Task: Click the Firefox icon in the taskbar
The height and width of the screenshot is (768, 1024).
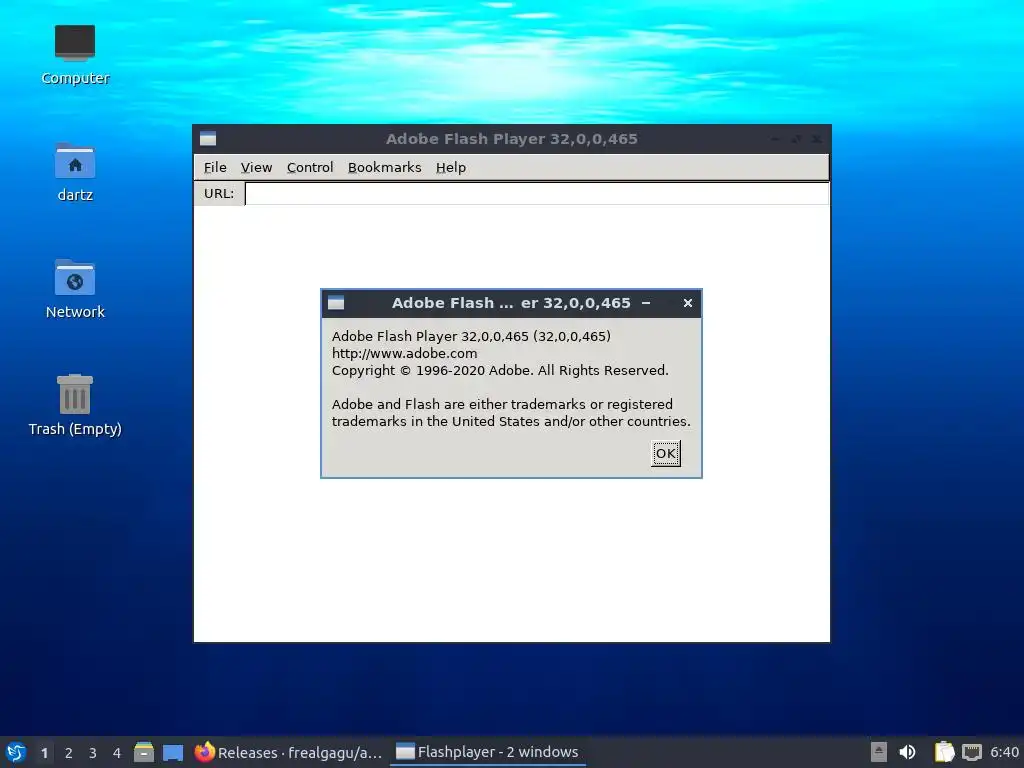Action: [x=204, y=752]
